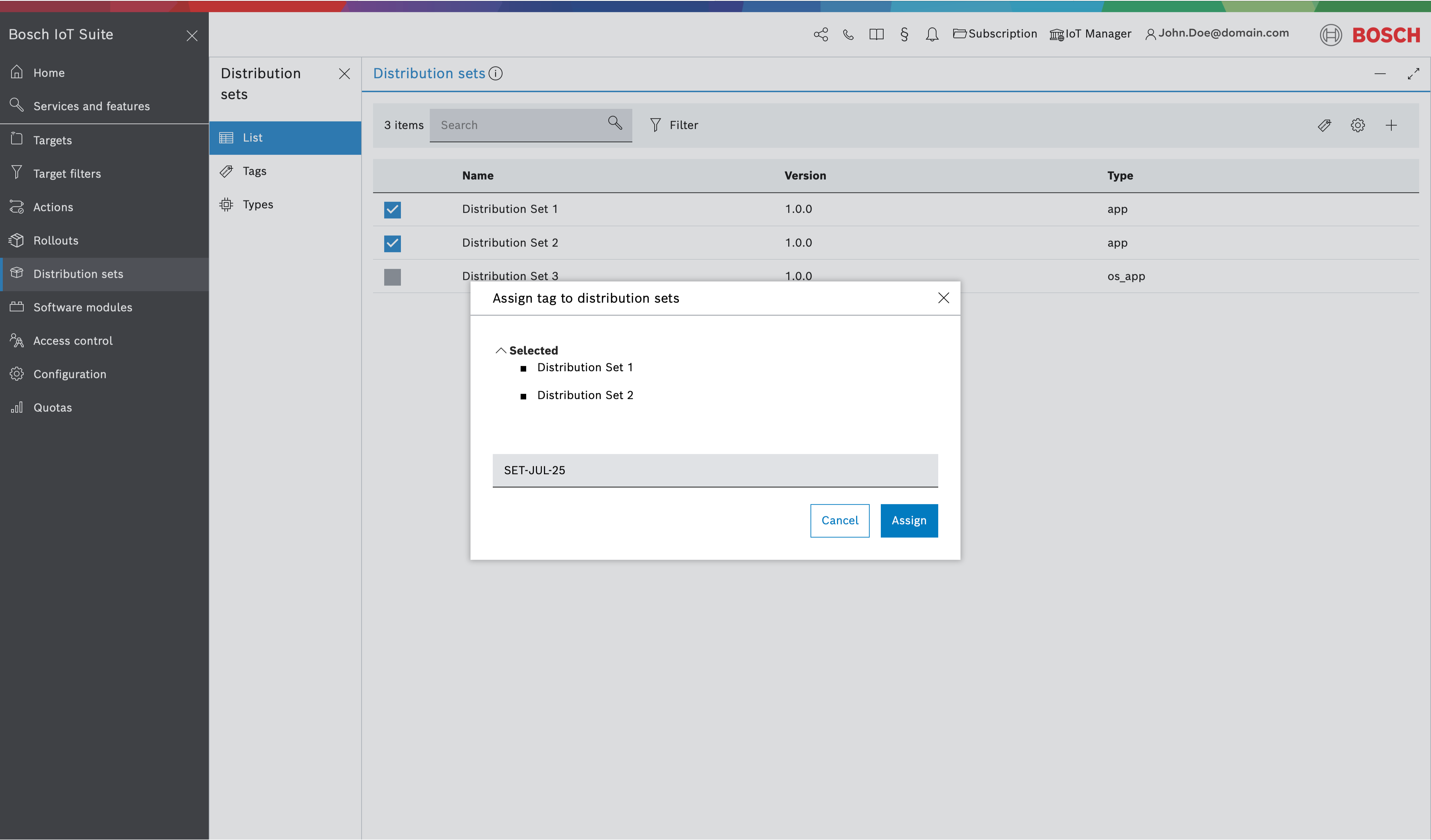Uncheck Distribution Set 1 checkbox
Image resolution: width=1431 pixels, height=840 pixels.
393,209
